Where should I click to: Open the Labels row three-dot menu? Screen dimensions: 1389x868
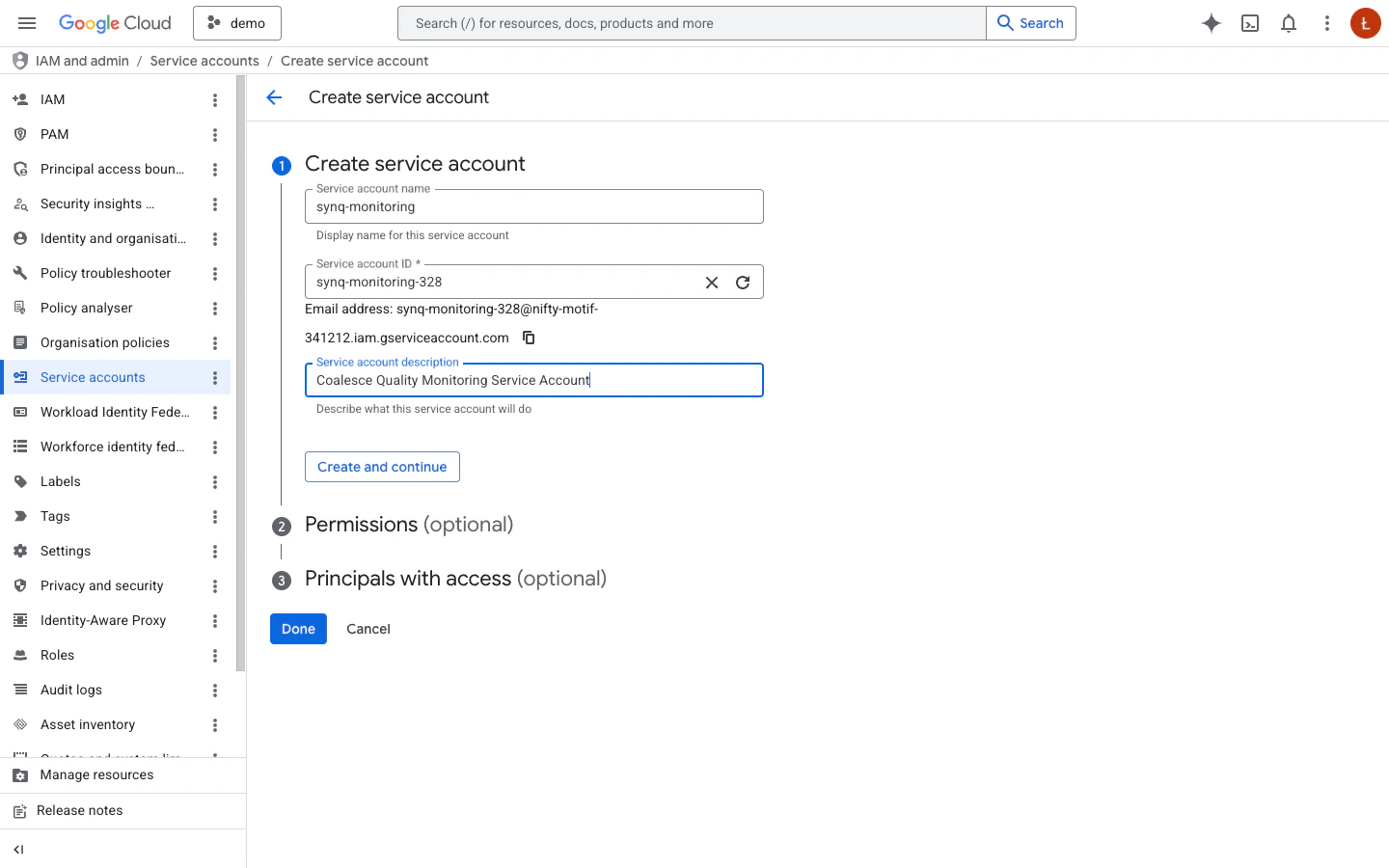click(x=215, y=481)
